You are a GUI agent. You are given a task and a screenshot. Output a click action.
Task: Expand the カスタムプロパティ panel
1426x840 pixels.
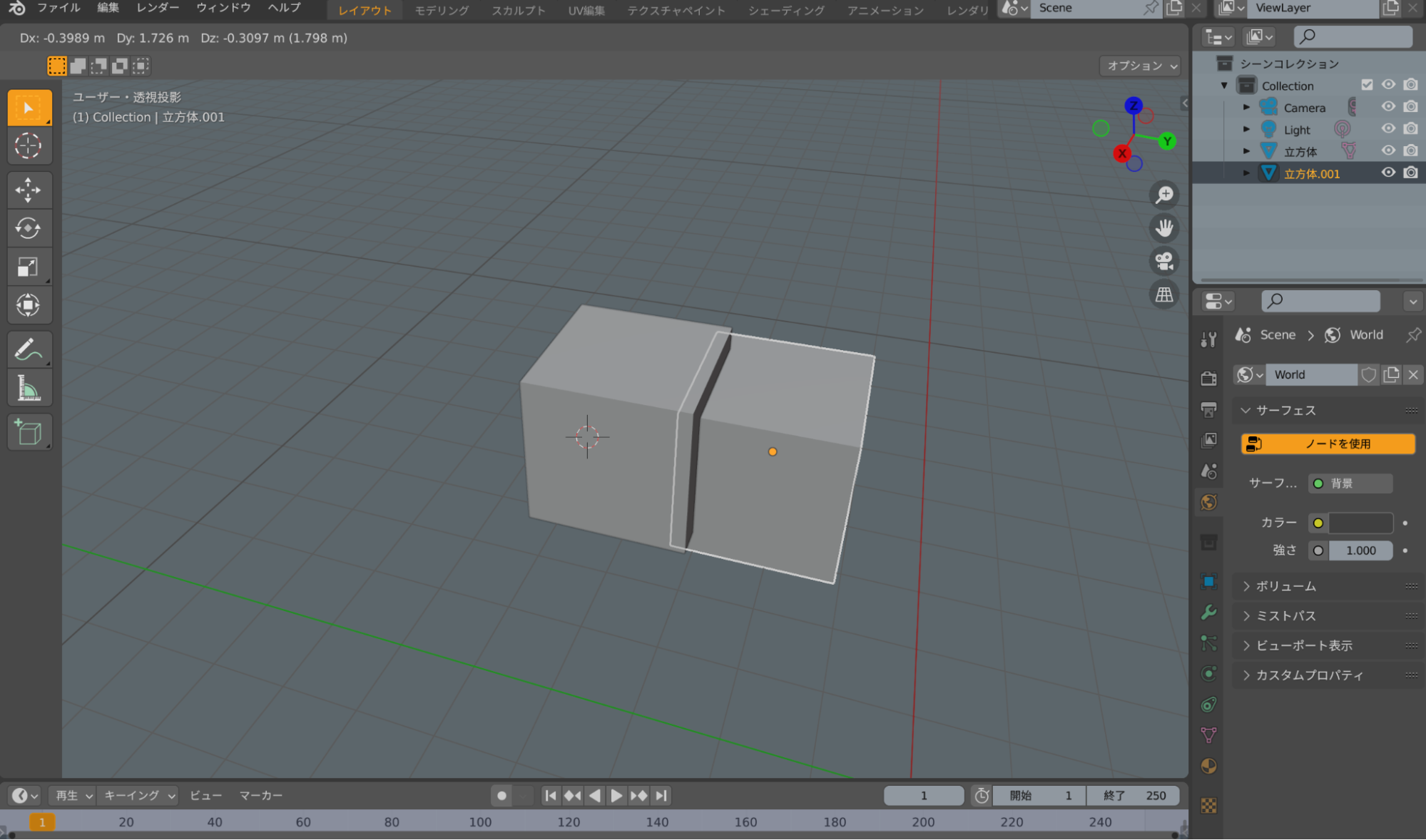pos(1327,675)
